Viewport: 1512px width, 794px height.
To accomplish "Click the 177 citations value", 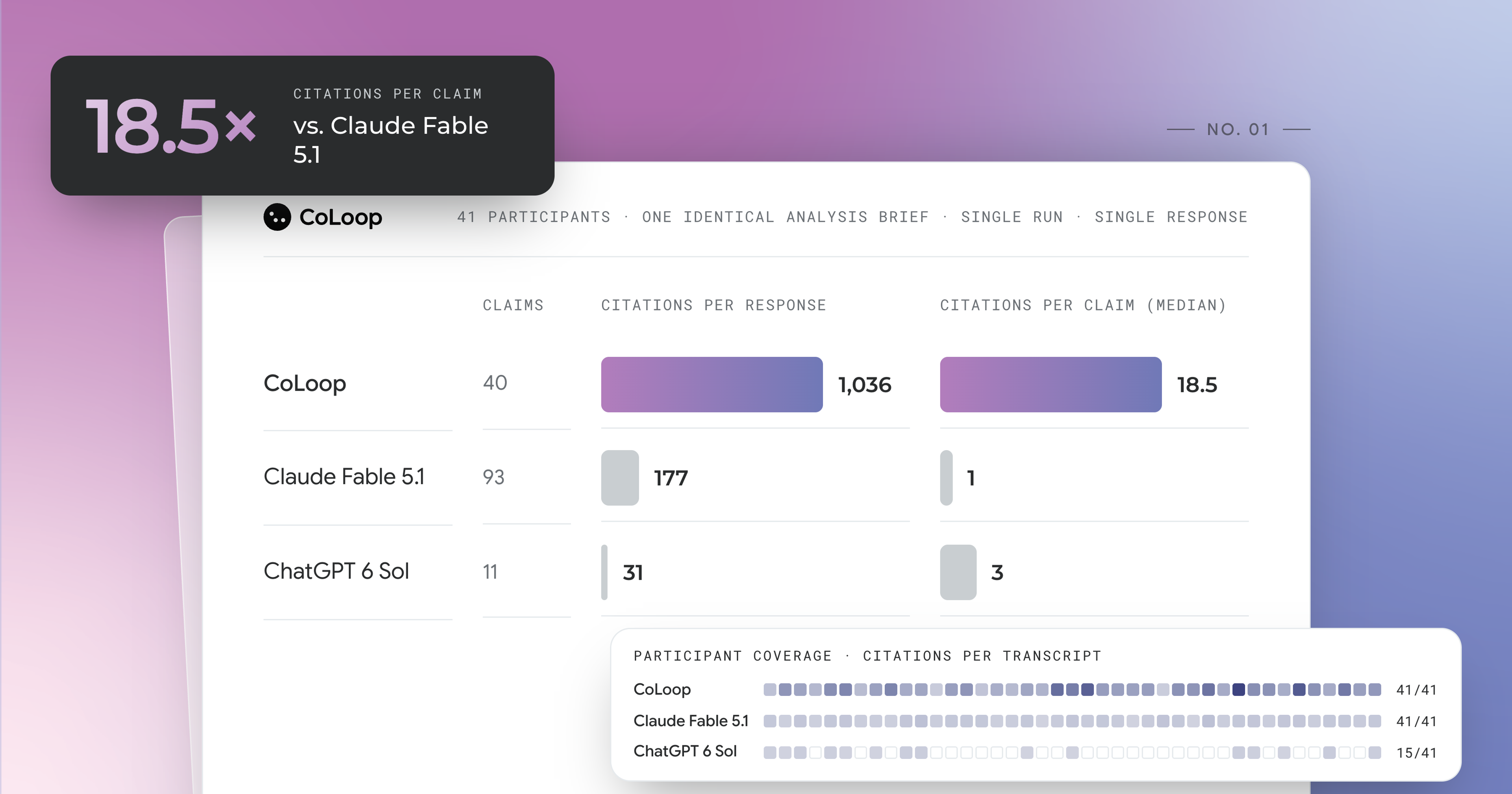I will point(671,479).
